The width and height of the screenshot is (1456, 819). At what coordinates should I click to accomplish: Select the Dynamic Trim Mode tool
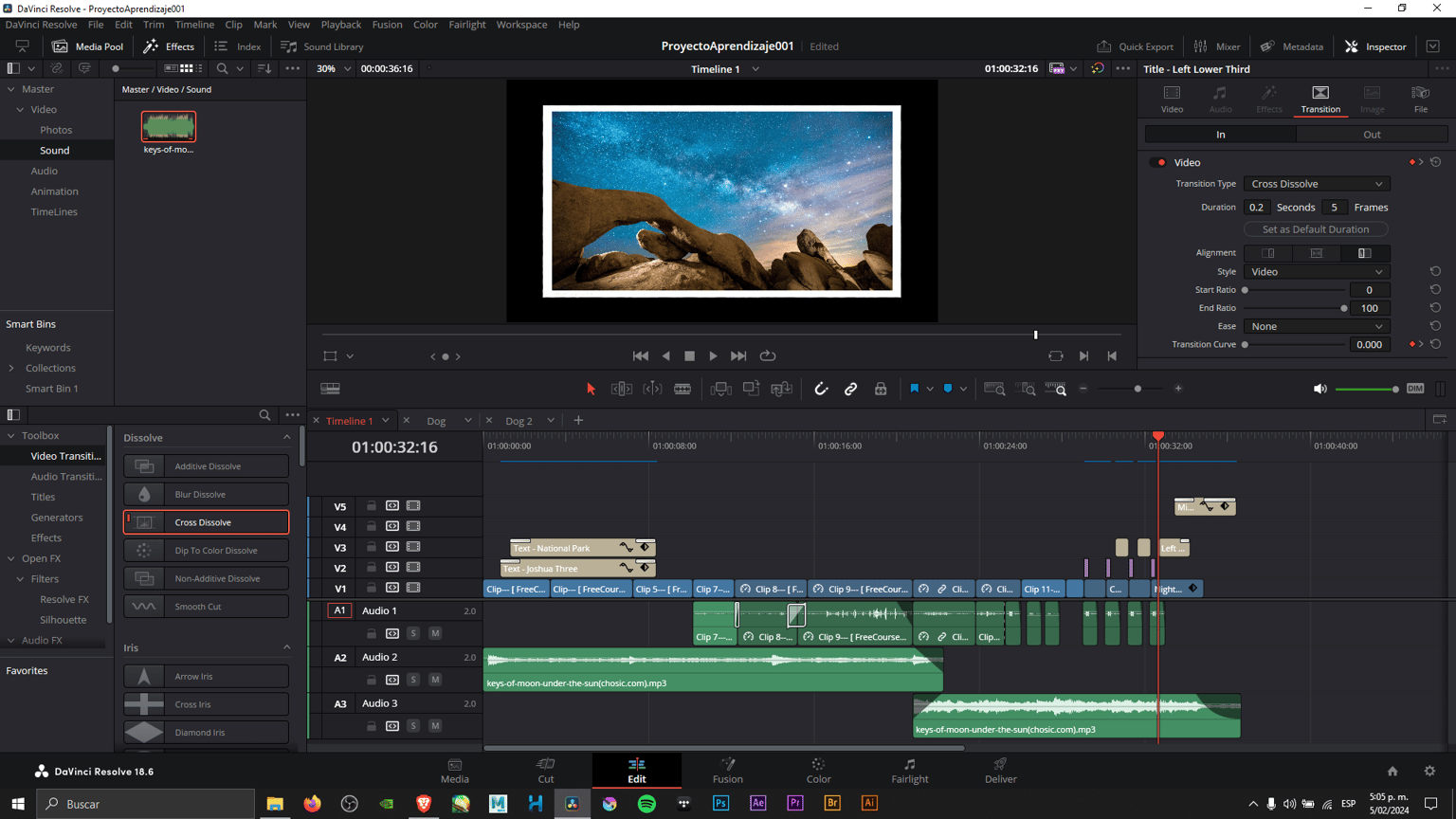pyautogui.click(x=652, y=389)
